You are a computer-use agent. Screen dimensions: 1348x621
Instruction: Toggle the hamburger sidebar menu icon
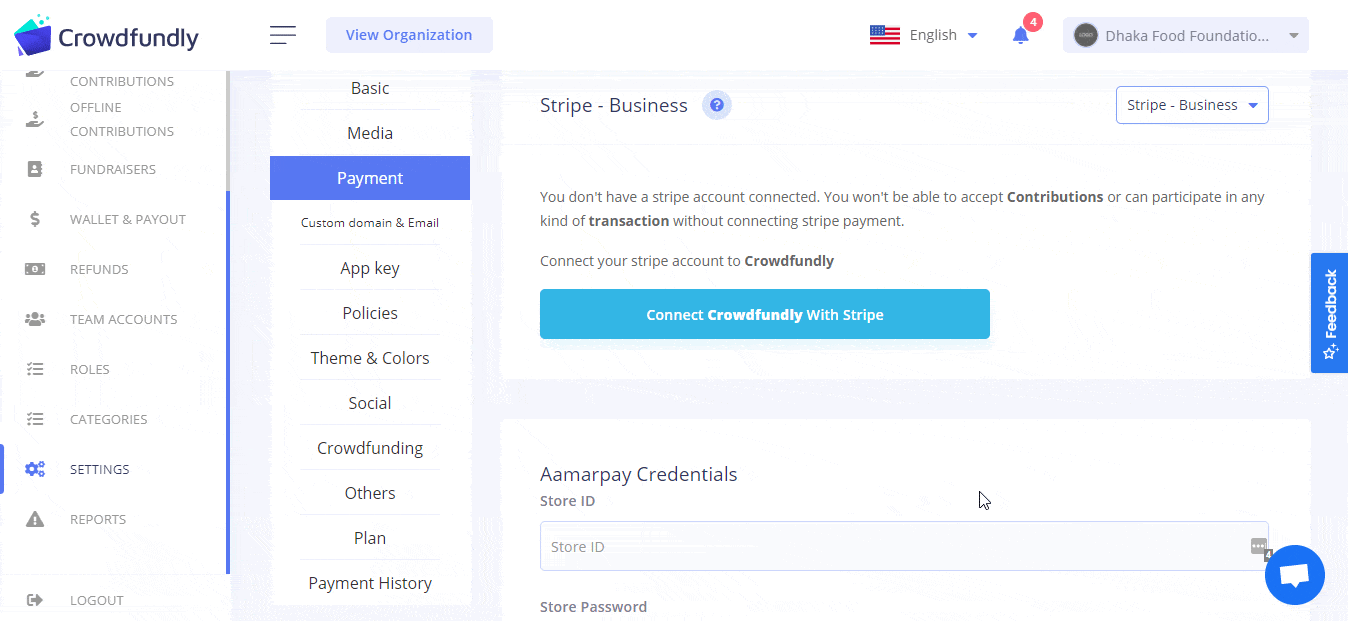[x=283, y=35]
